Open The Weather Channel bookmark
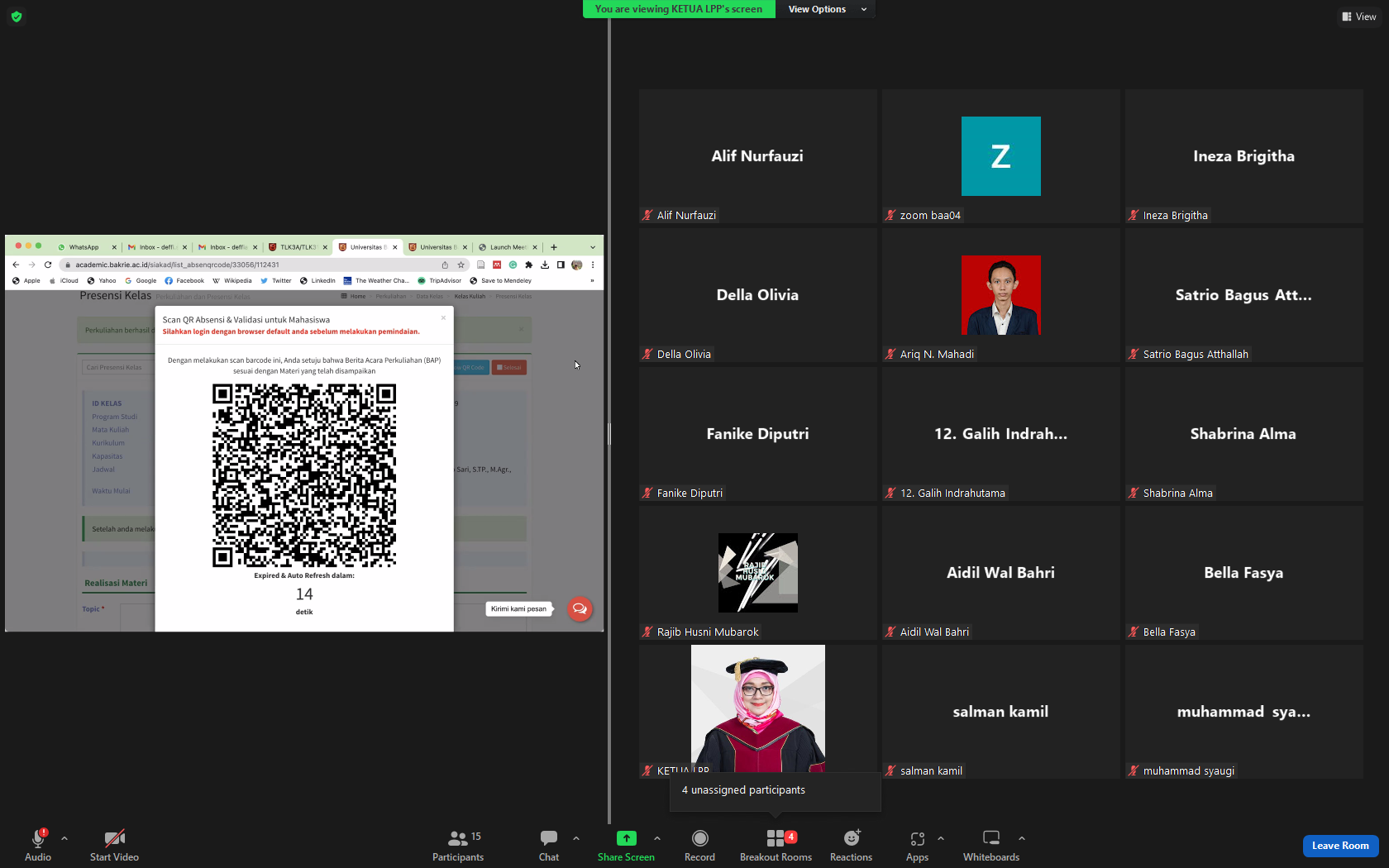 [376, 281]
